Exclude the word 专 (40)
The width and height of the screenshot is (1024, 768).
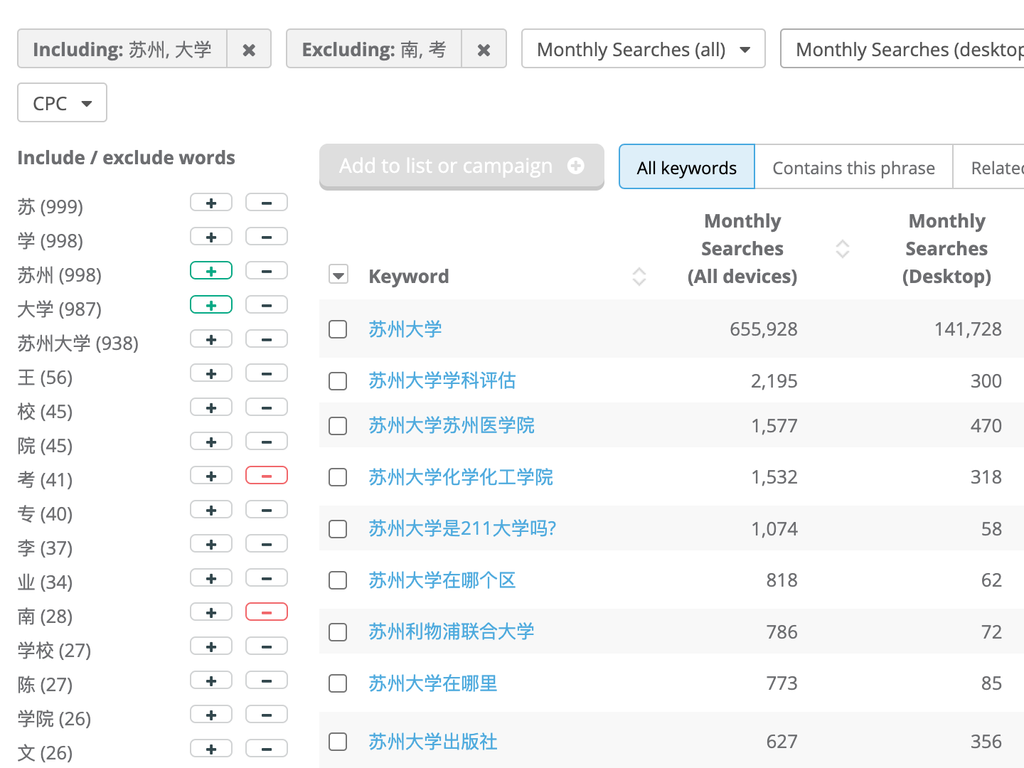(266, 509)
